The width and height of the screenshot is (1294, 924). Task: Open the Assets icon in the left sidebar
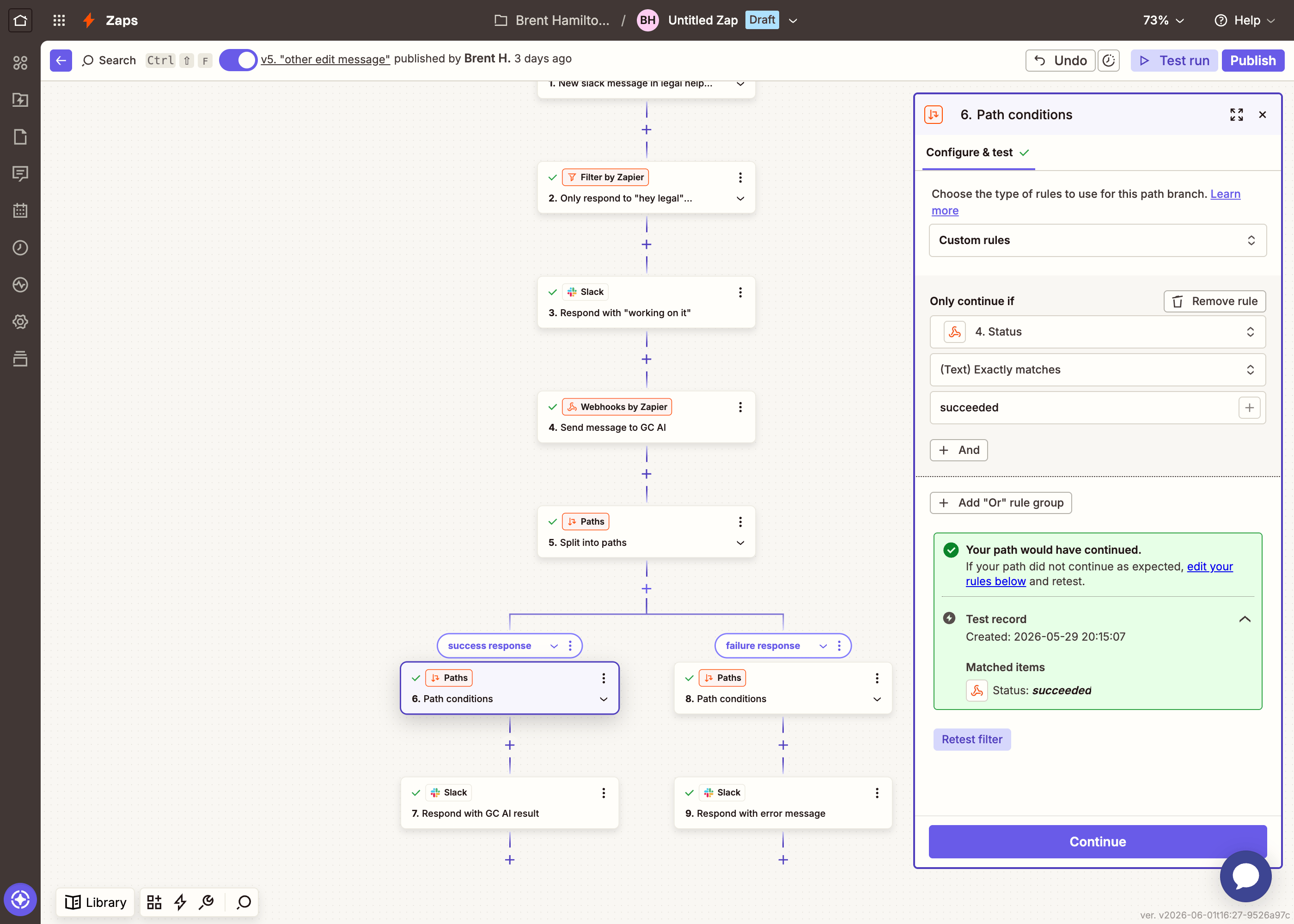tap(20, 62)
